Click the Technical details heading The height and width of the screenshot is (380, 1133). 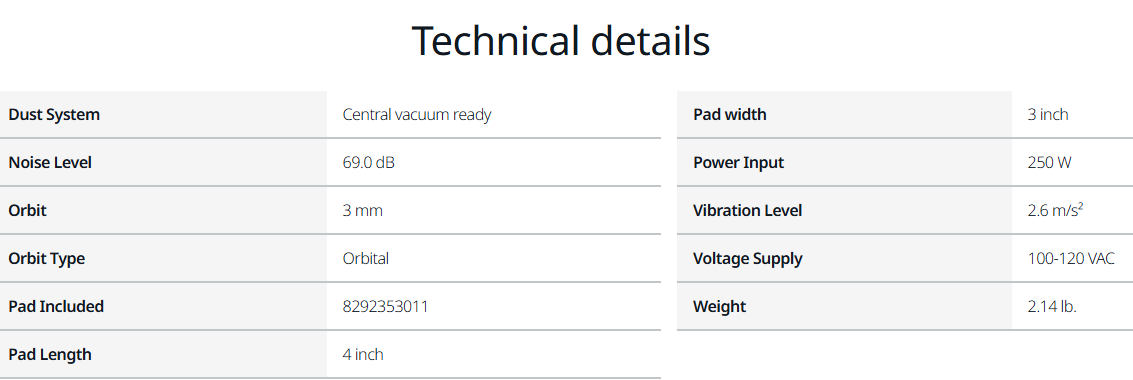[561, 40]
